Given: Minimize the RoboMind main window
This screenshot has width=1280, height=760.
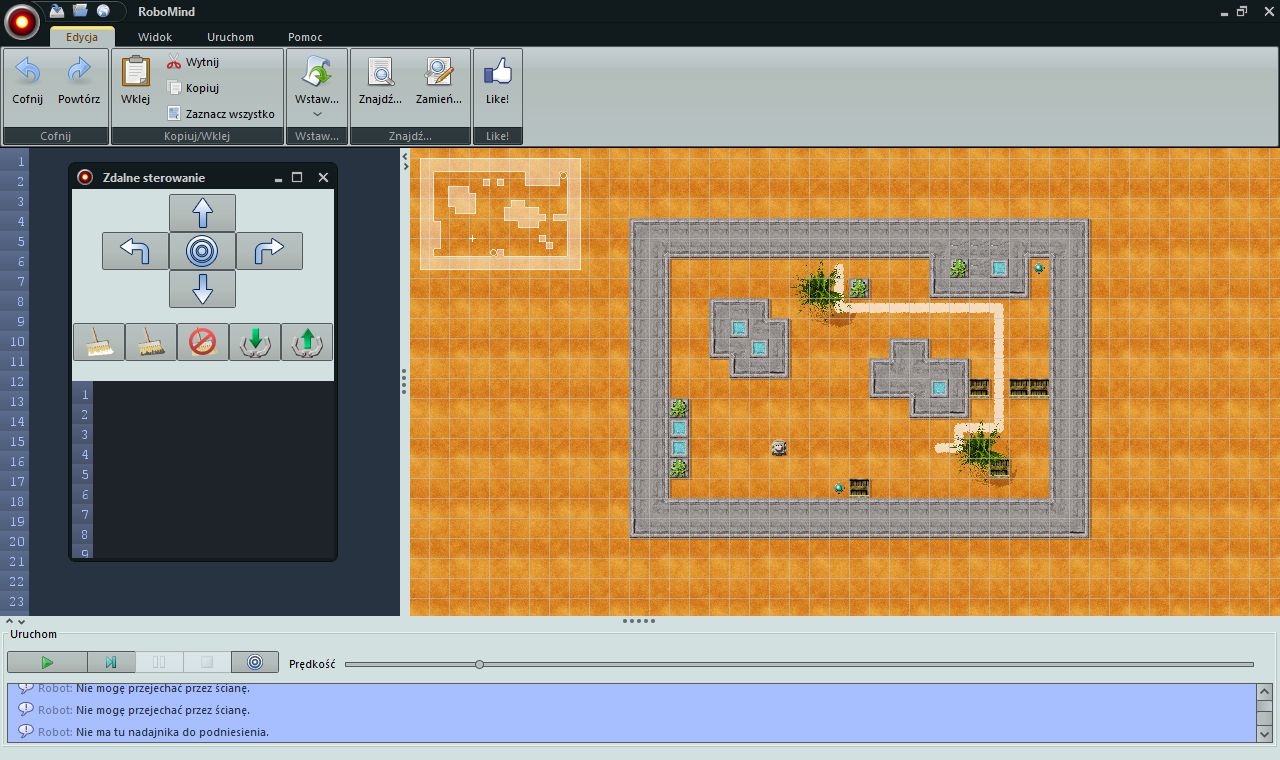Looking at the screenshot, I should 1225,12.
